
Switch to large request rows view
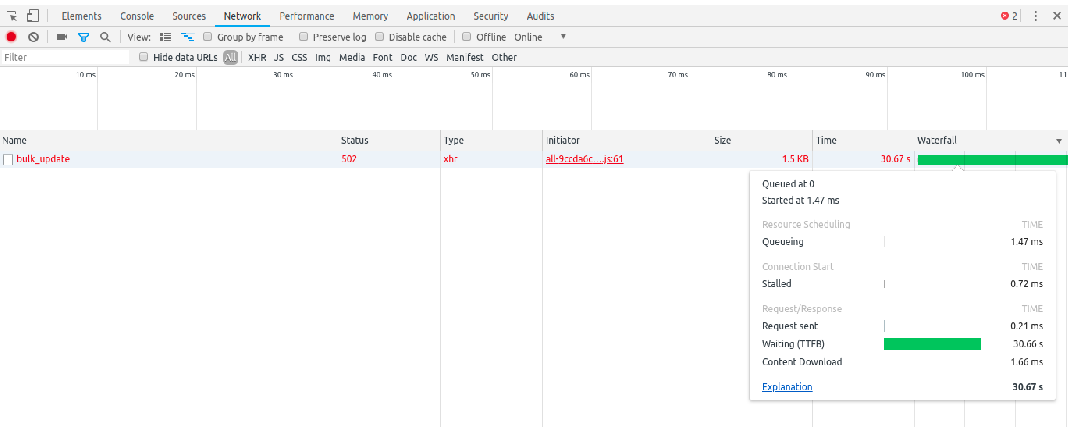165,37
